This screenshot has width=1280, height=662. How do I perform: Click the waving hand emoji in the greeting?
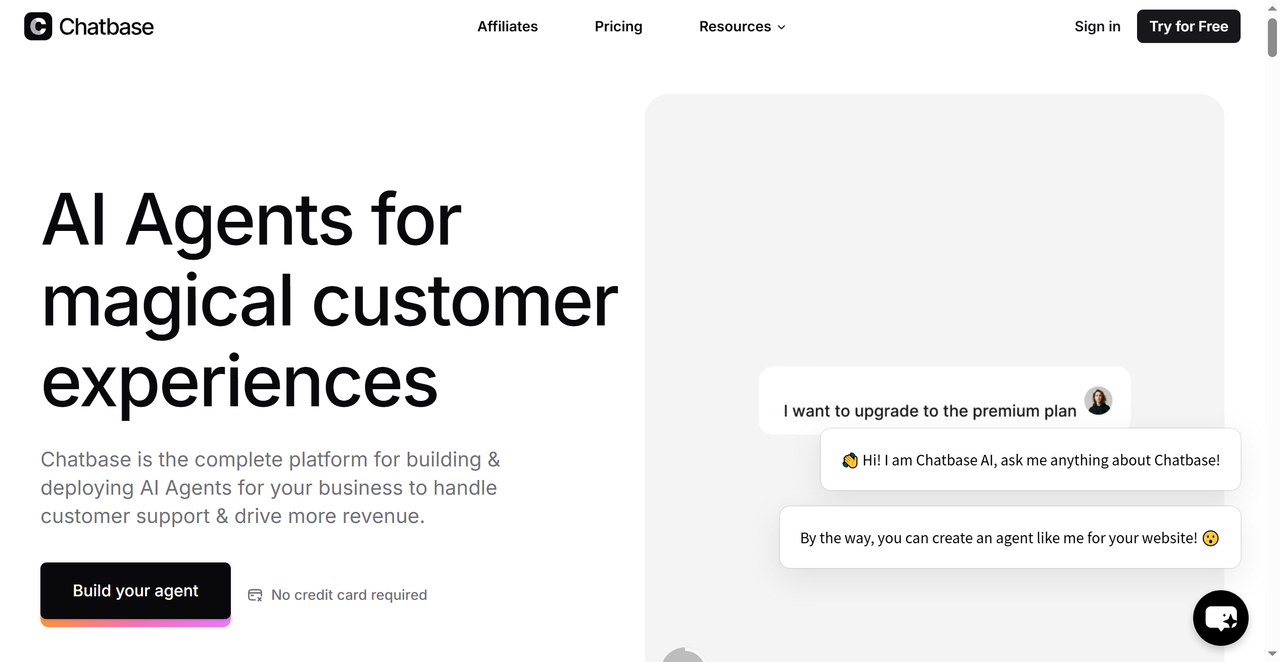tap(849, 460)
